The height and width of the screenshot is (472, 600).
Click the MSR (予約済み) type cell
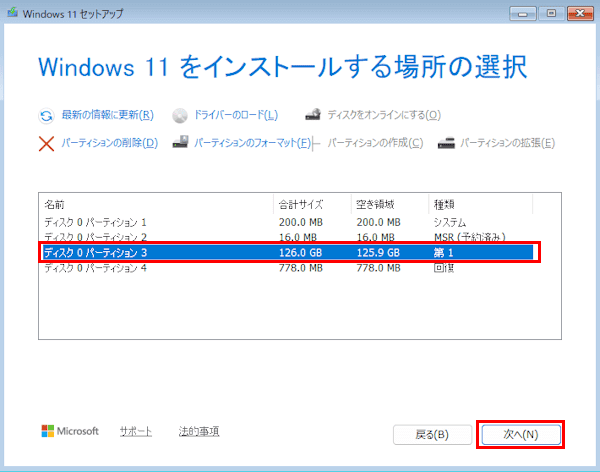coord(470,237)
